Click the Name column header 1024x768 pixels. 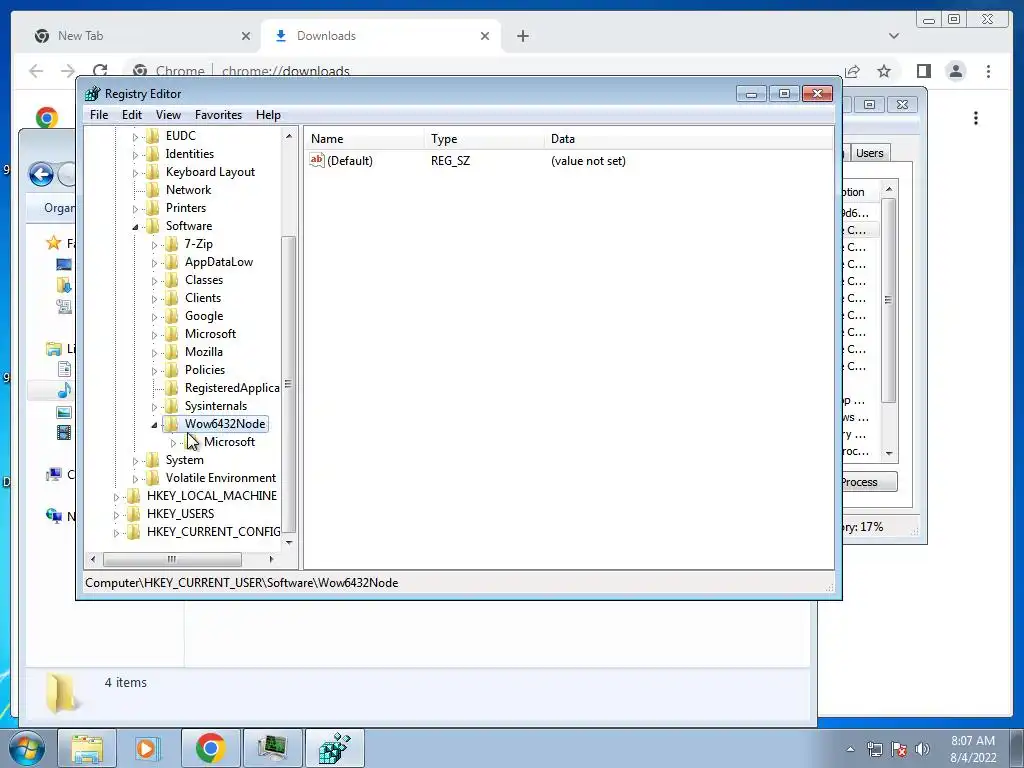[364, 139]
